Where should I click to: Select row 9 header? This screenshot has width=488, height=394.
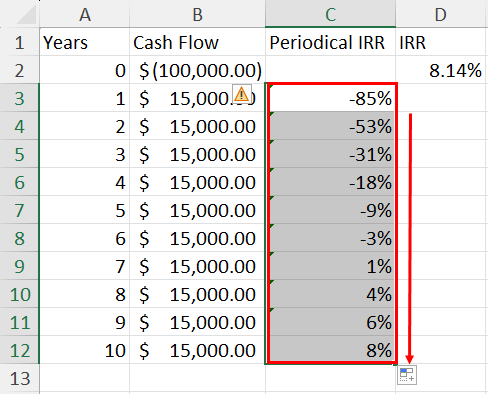pyautogui.click(x=19, y=266)
